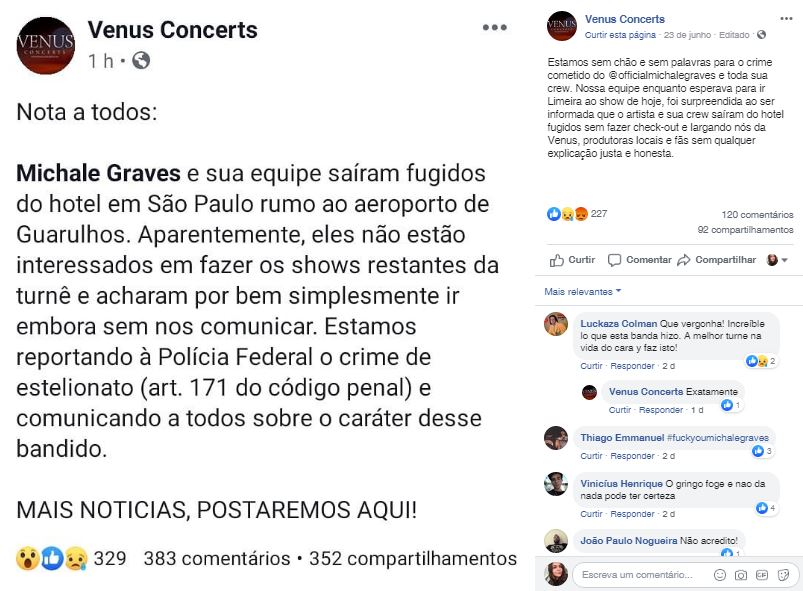The height and width of the screenshot is (591, 803).
Task: Open the GIF picker in comment box
Action: click(x=762, y=575)
